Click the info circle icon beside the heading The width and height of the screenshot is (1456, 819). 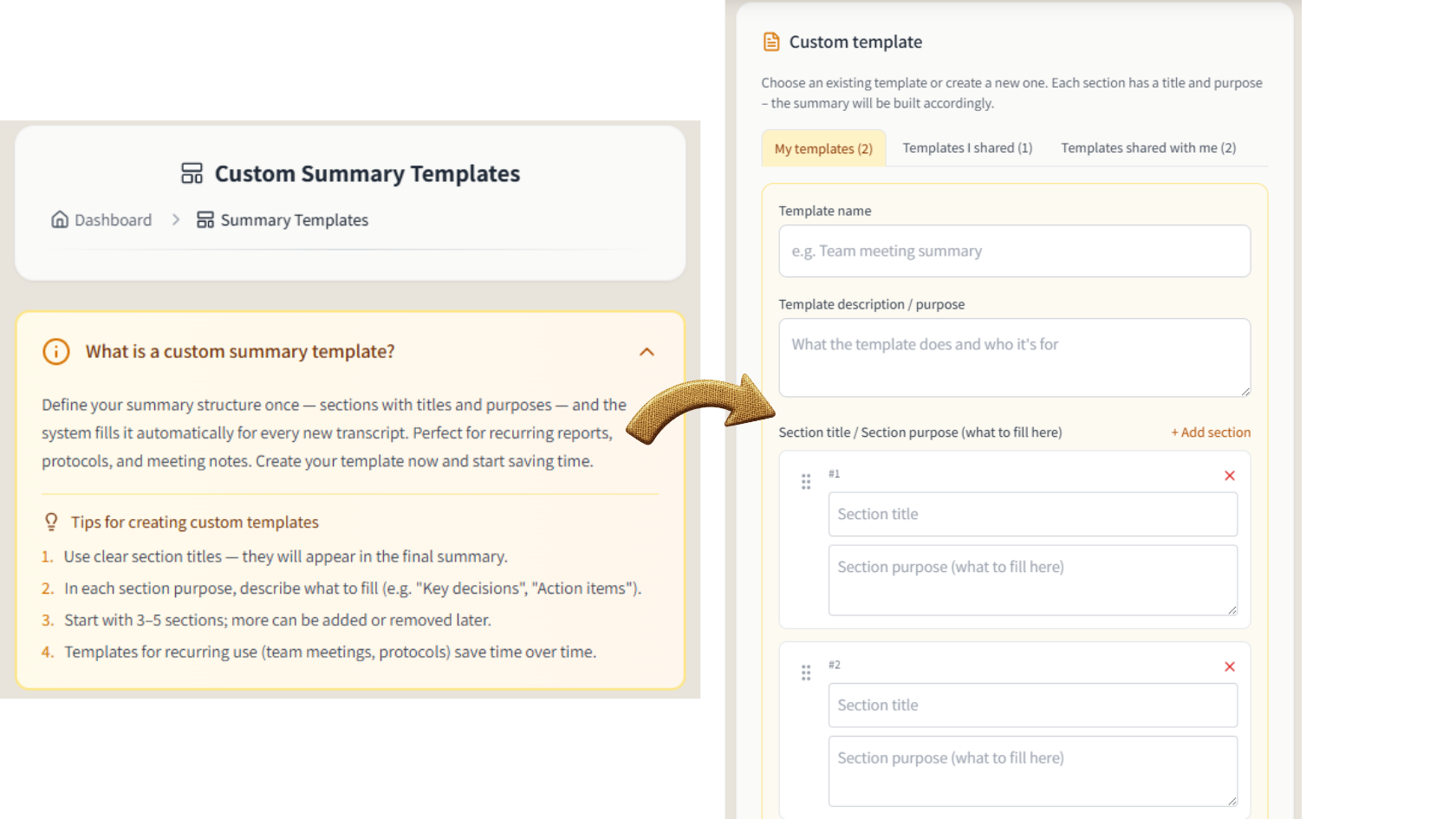(x=55, y=351)
